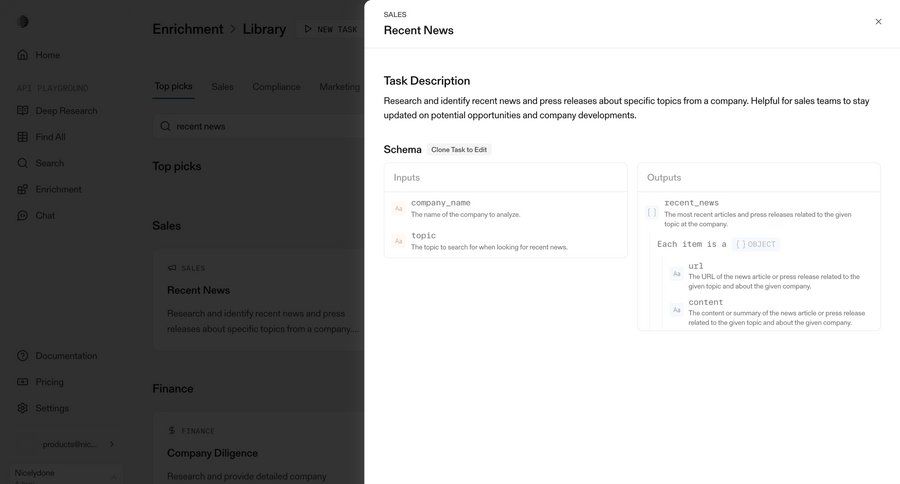The width and height of the screenshot is (900, 484).
Task: Switch to the Sales tab
Action: click(x=222, y=87)
